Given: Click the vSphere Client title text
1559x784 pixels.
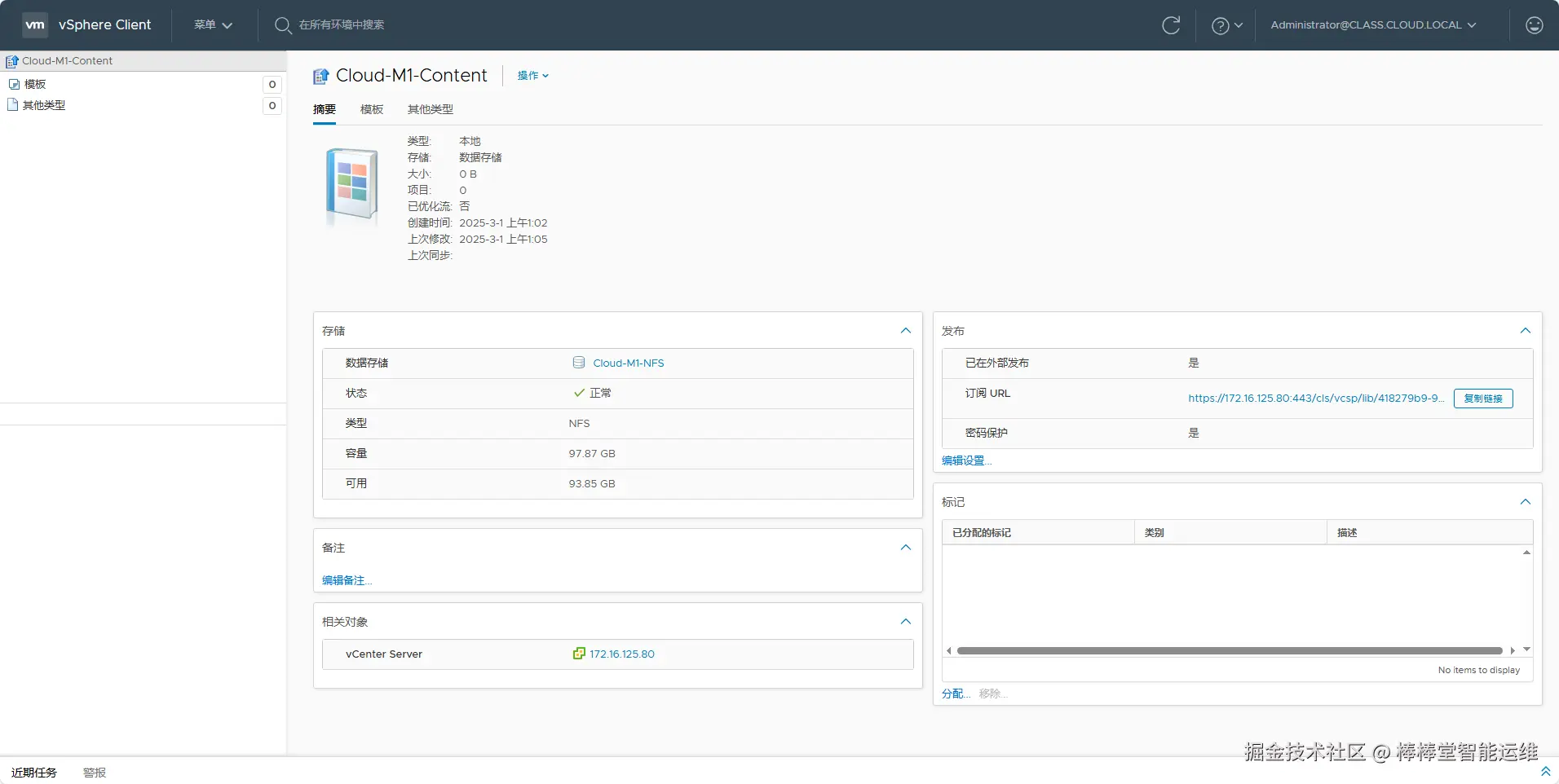Looking at the screenshot, I should 104,25.
